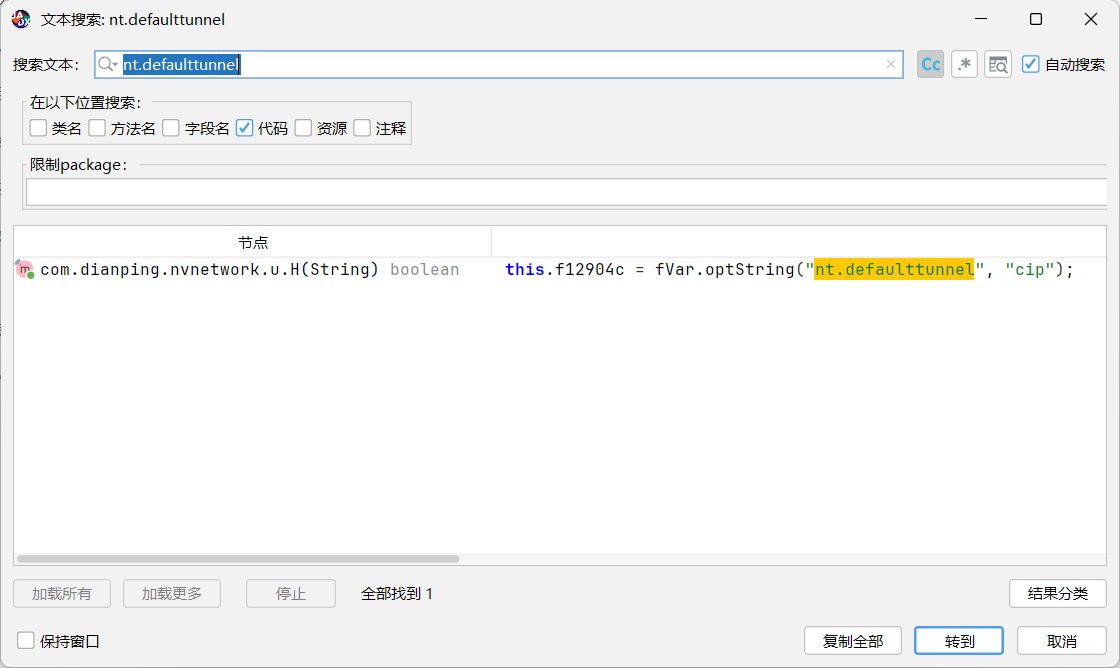Viewport: 1120px width, 668px height.
Task: Enable the 字段名 checkbox
Action: pos(171,128)
